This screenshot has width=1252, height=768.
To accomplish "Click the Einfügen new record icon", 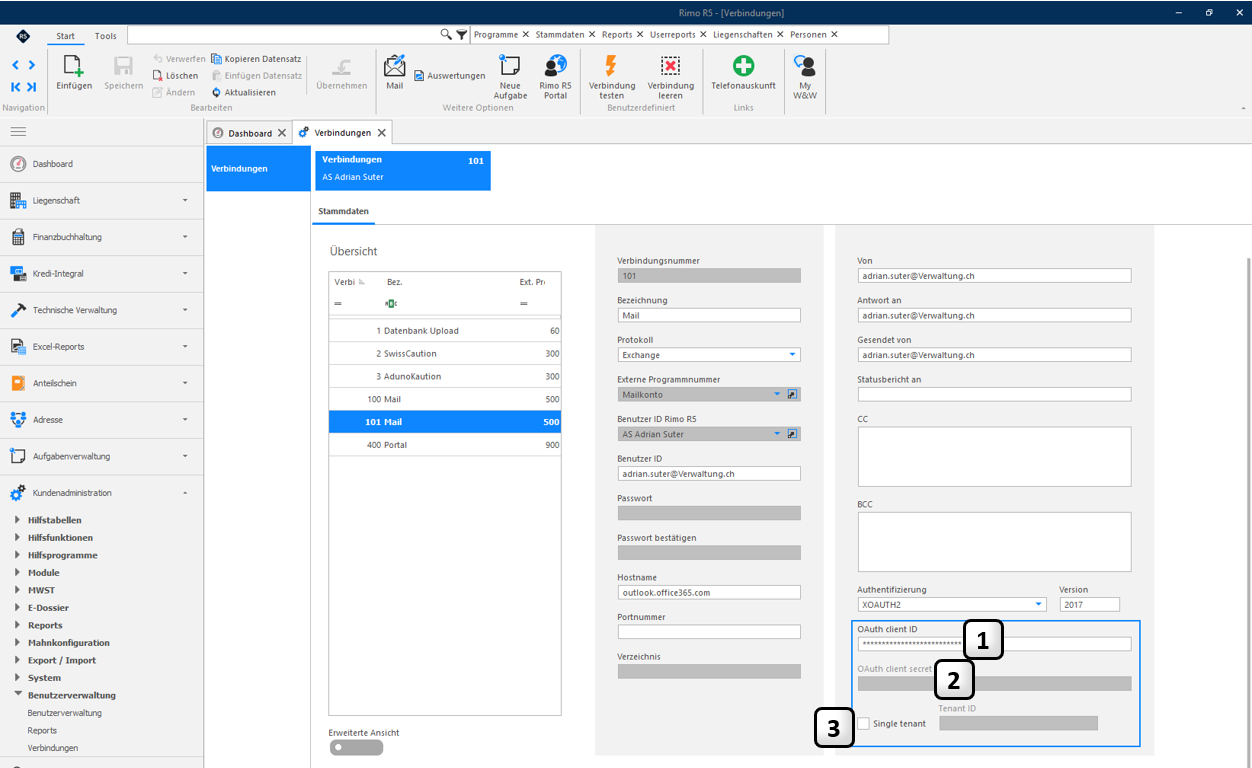I will [74, 67].
